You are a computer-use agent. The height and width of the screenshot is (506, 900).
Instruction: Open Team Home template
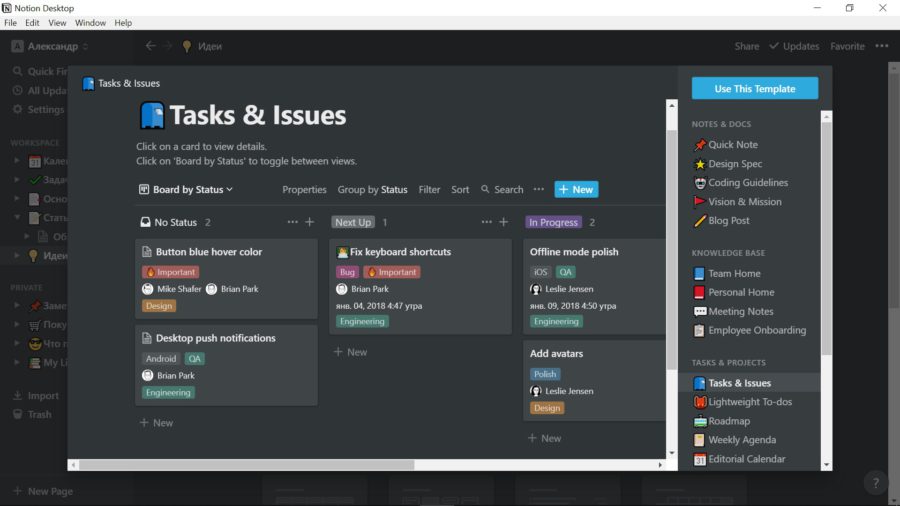click(x=727, y=274)
